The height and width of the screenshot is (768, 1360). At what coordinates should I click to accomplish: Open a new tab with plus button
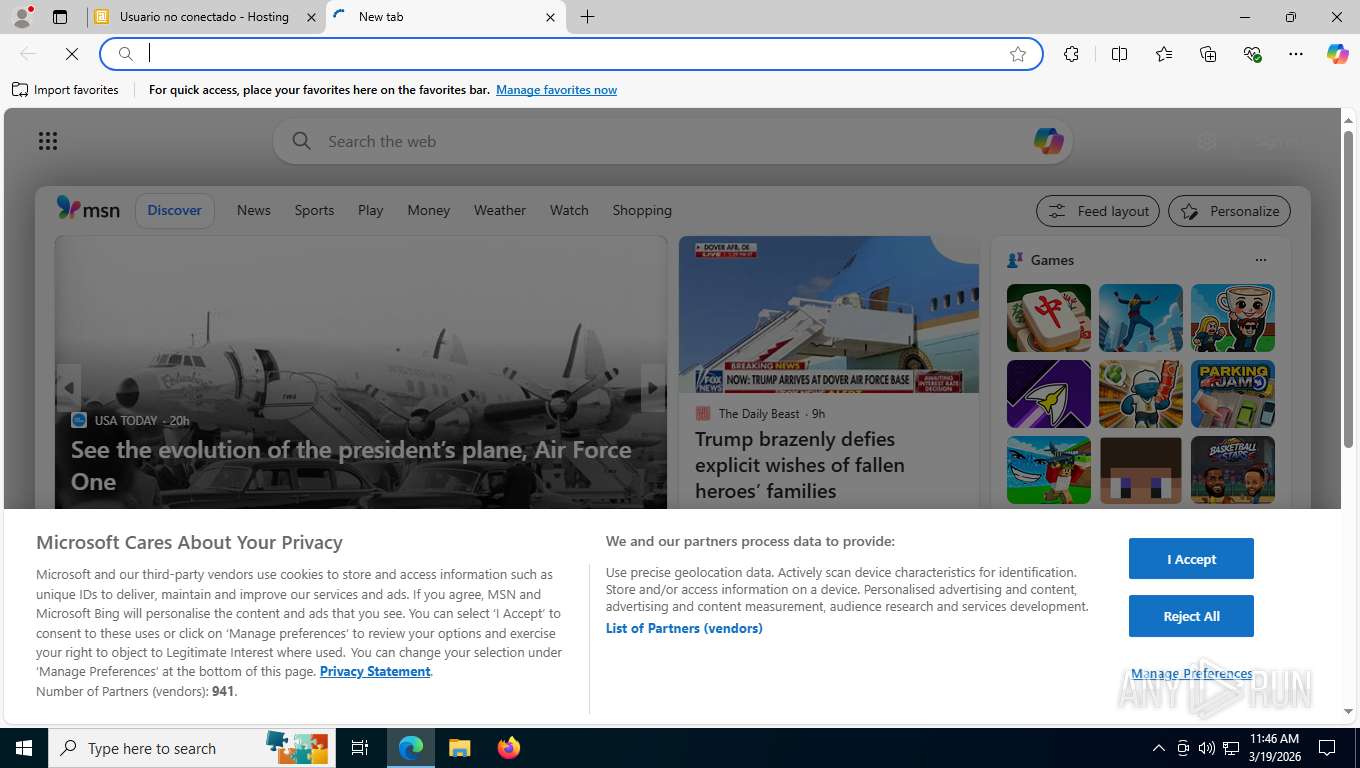588,17
